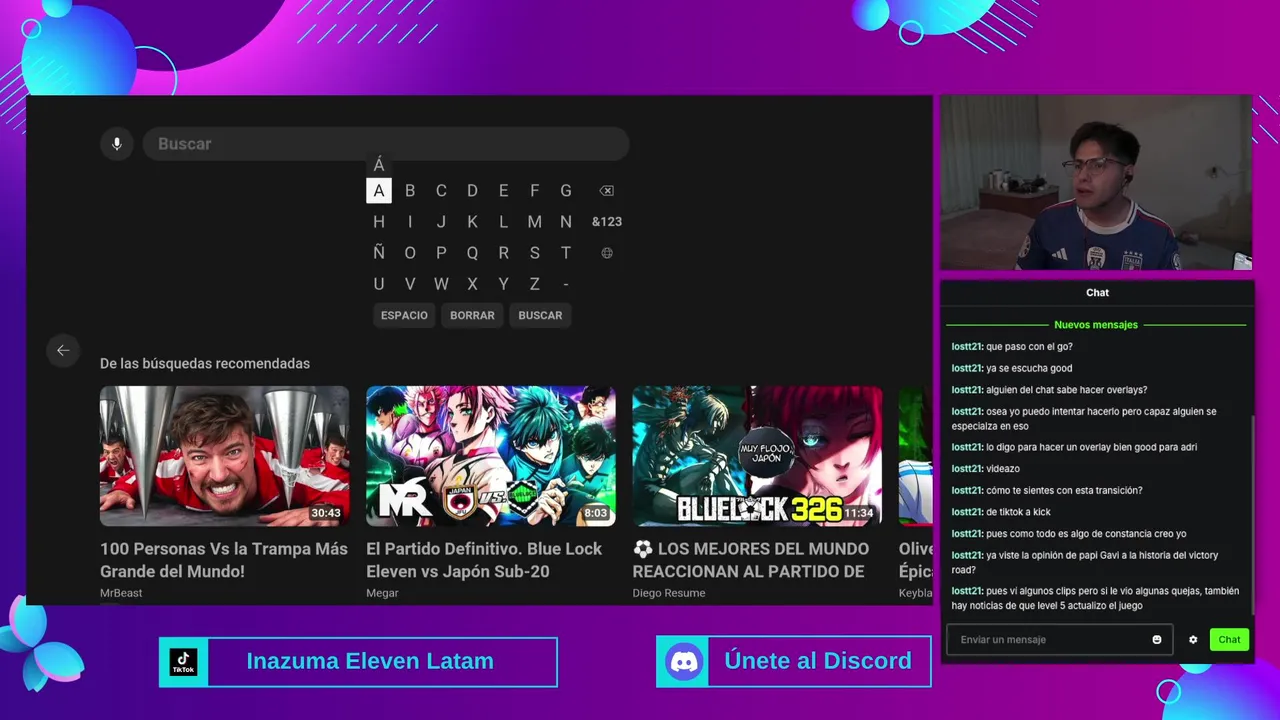Screen dimensions: 1280x720
Task: Open the MrBeast trap video thumbnail
Action: pyautogui.click(x=225, y=456)
